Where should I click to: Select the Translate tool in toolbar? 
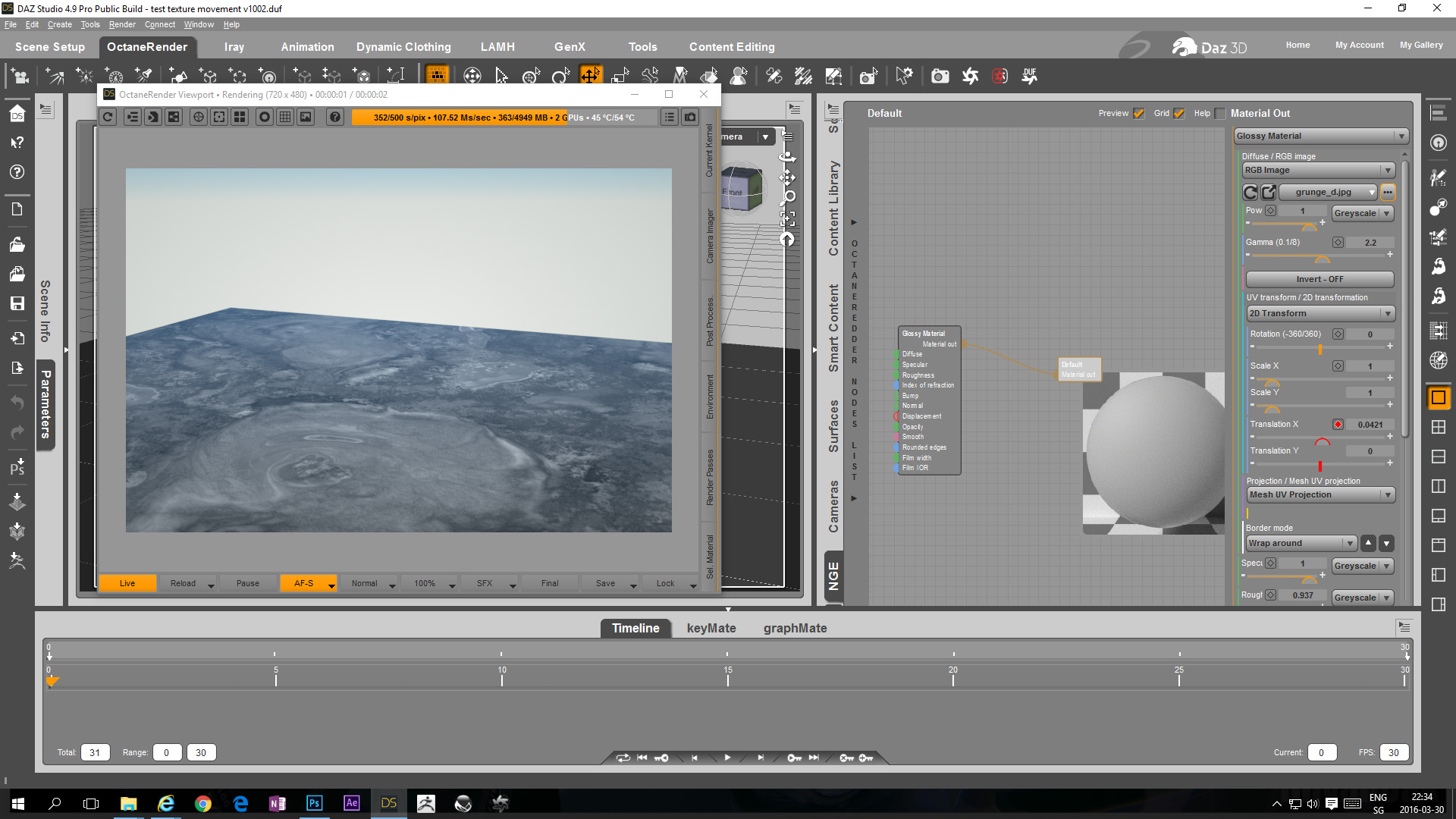(x=590, y=76)
